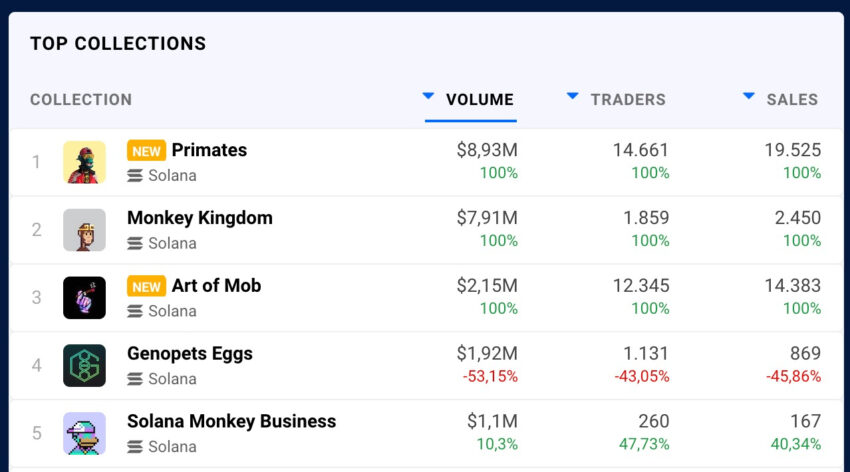Screen dimensions: 850x472
Task: Open the Primates collection thumbnail
Action: (x=84, y=162)
